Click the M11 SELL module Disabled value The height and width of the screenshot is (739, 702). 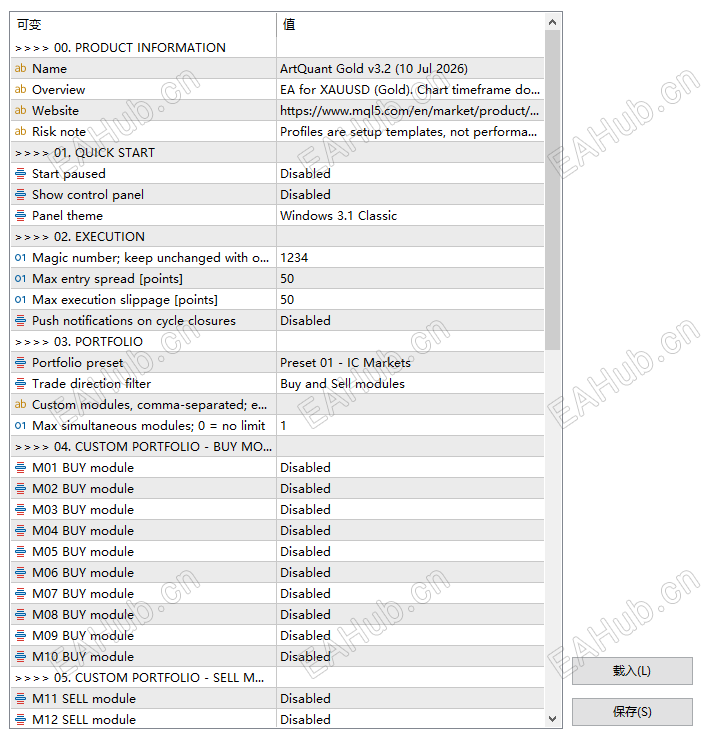tap(410, 698)
